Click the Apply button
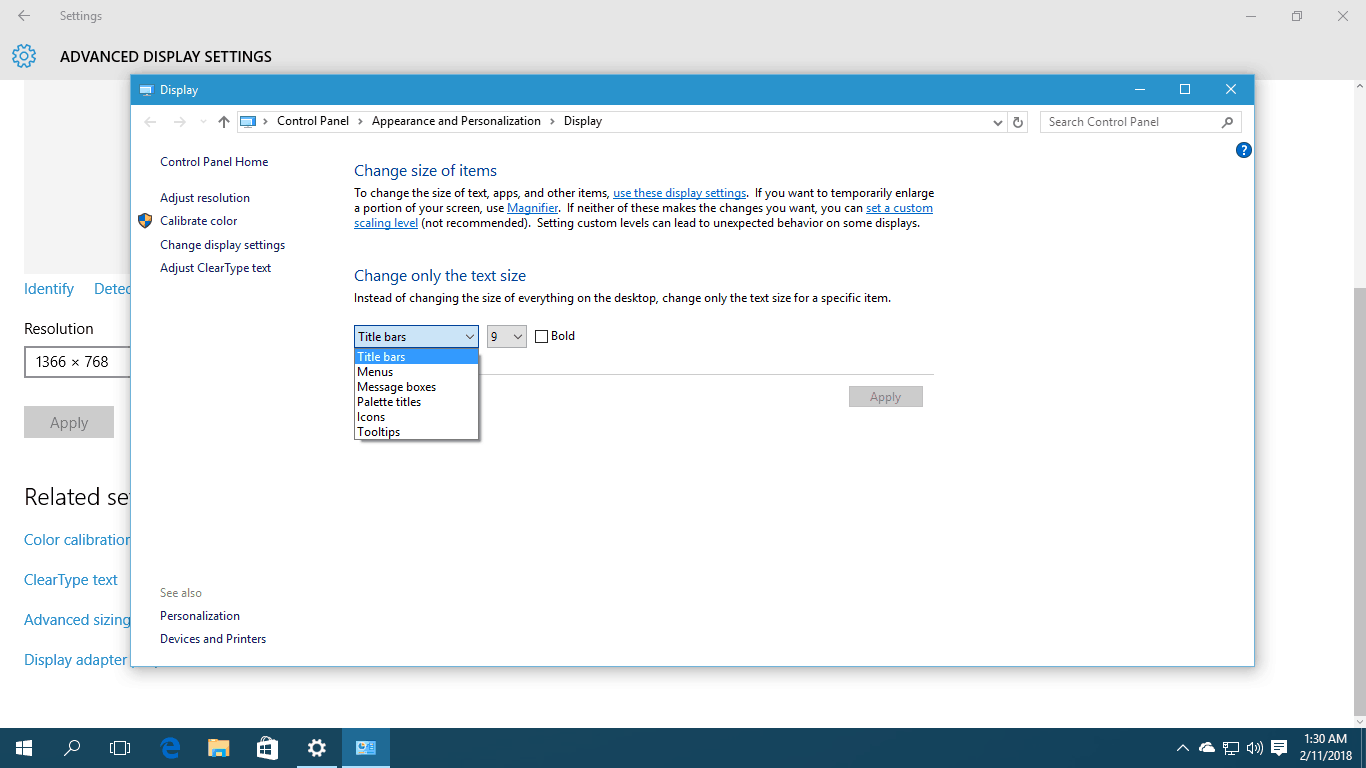1366x768 pixels. 886,396
